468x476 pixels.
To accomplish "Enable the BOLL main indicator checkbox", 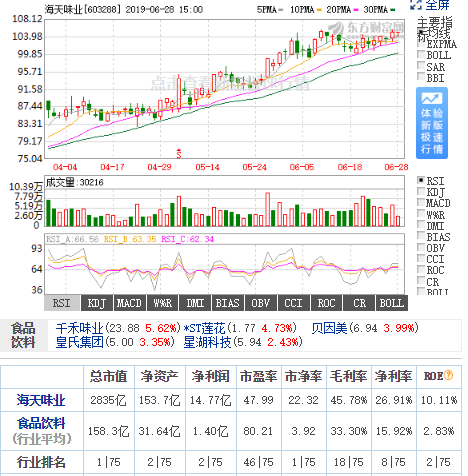I will click(x=421, y=54).
